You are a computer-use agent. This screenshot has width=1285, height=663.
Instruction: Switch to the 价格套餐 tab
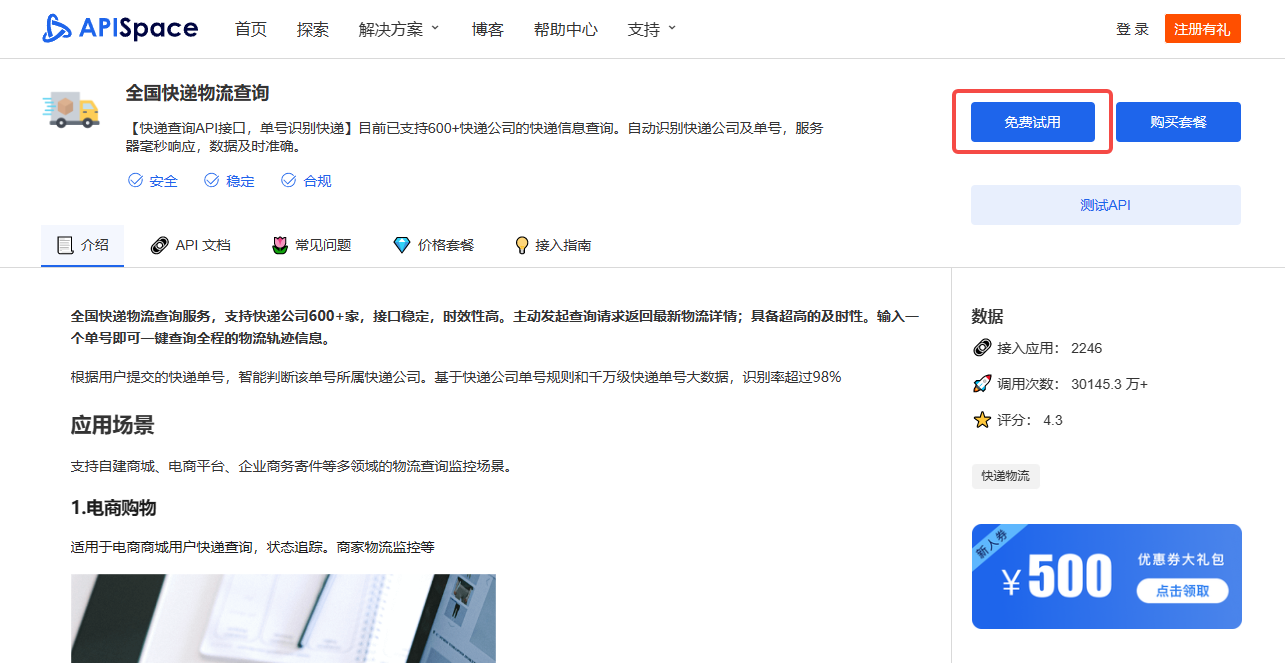click(434, 245)
